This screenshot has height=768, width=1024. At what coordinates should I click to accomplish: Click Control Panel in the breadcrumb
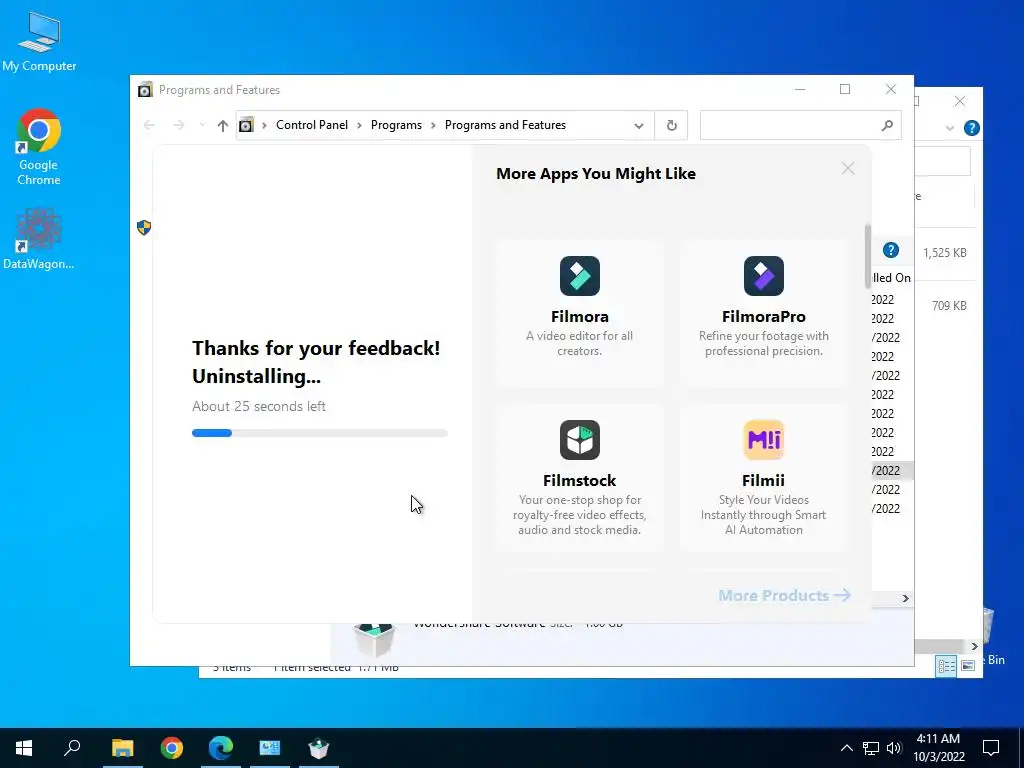[312, 125]
